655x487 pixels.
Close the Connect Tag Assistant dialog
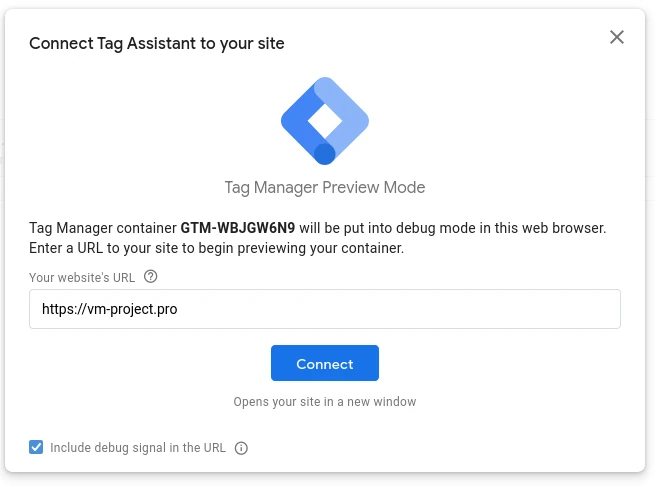click(x=617, y=38)
